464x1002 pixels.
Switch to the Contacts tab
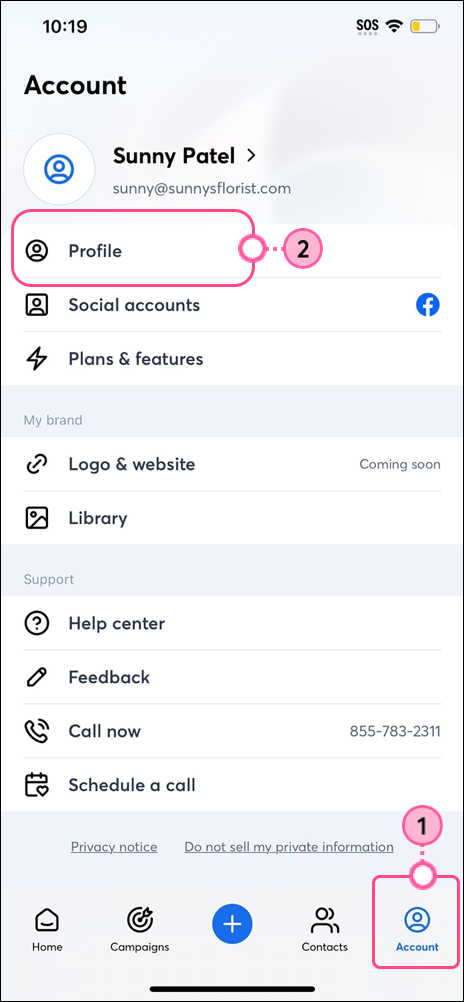(x=325, y=929)
